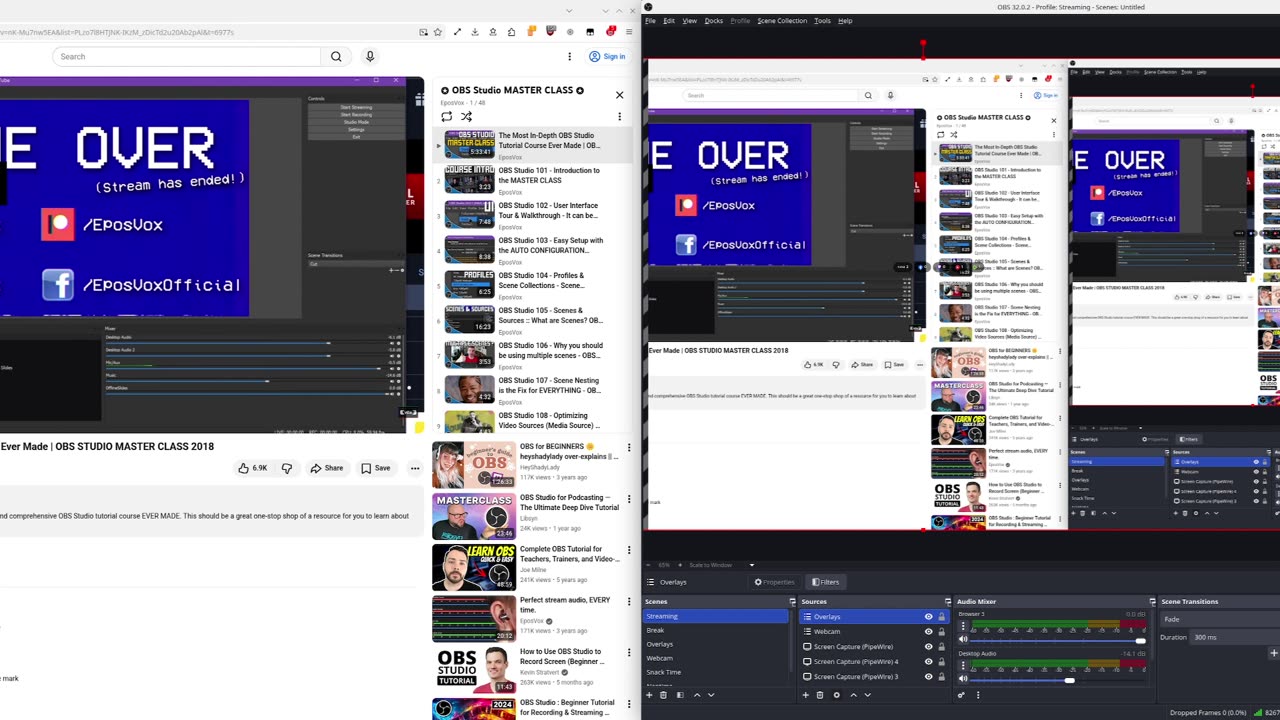This screenshot has width=1280, height=720.
Task: Toggle lock on Screen Capture (PipeWire) 4
Action: point(941,661)
